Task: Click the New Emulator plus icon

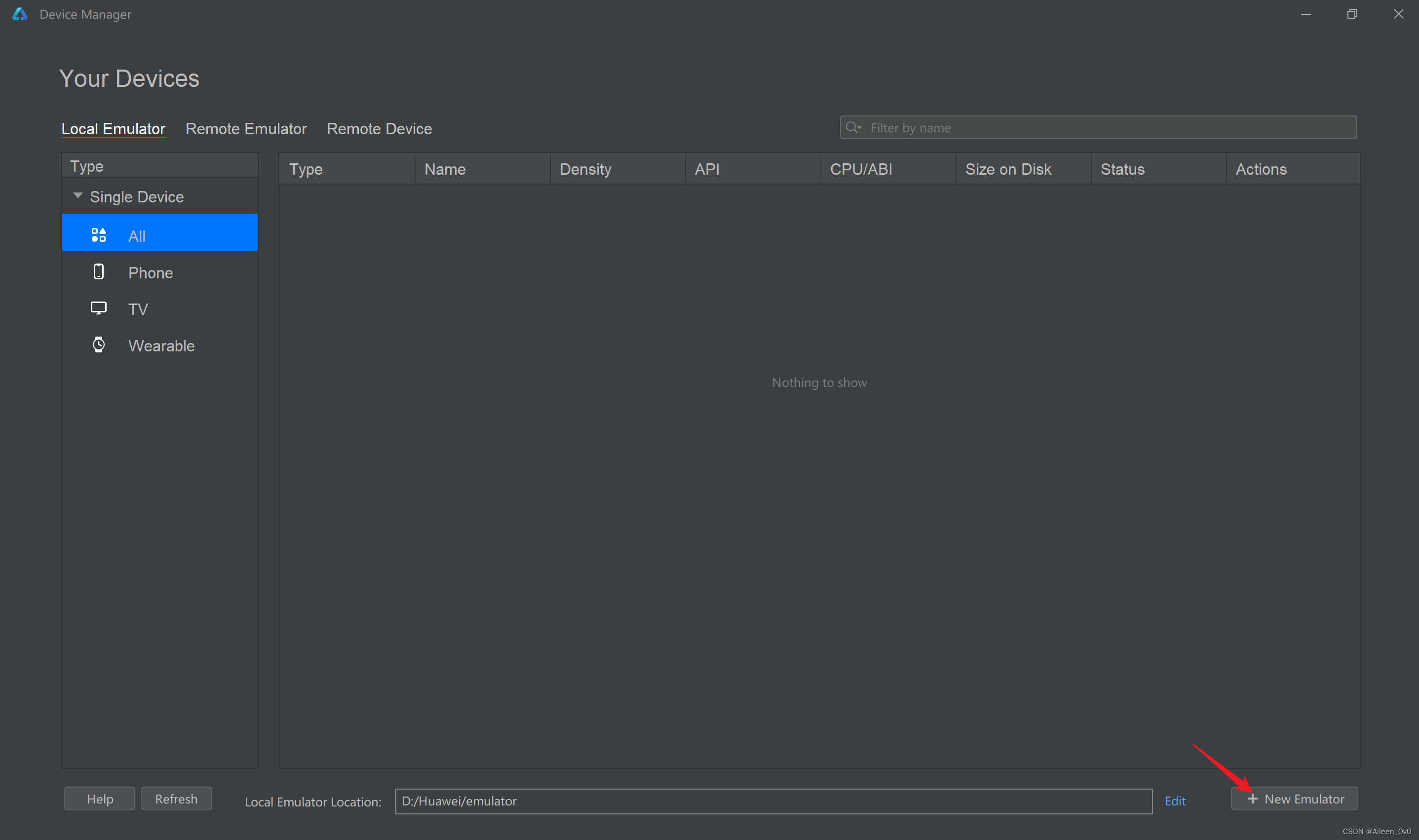Action: [x=1253, y=798]
